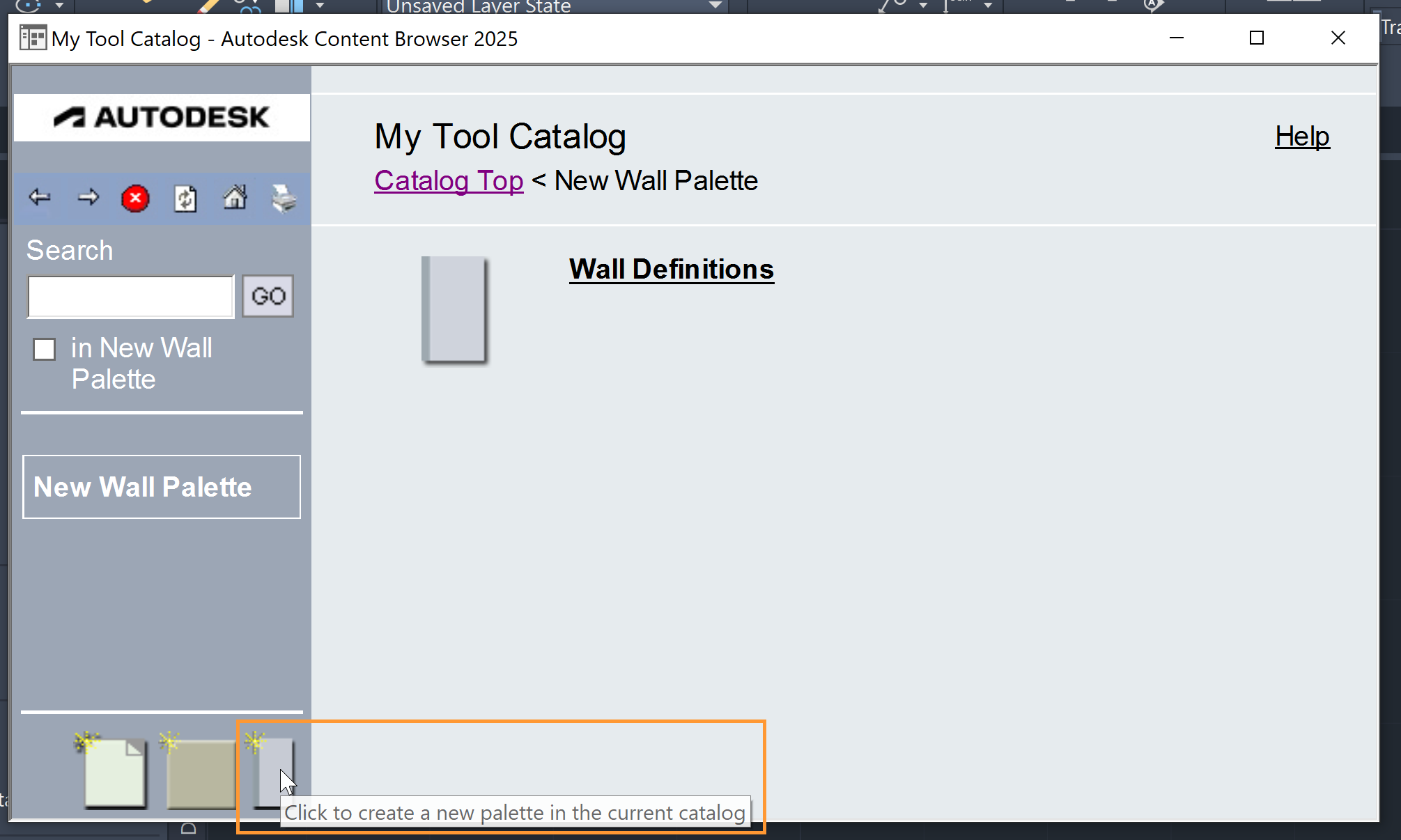Follow the Catalog Top breadcrumb link

click(x=448, y=180)
